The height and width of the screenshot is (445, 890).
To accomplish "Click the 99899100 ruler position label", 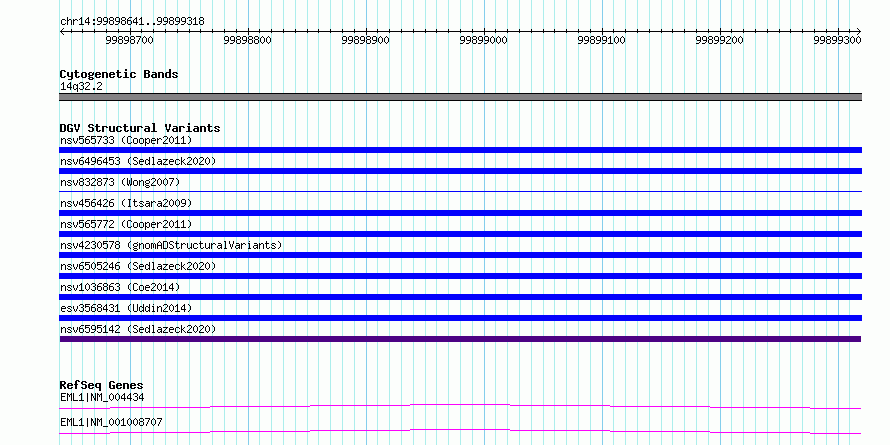I will coord(602,40).
